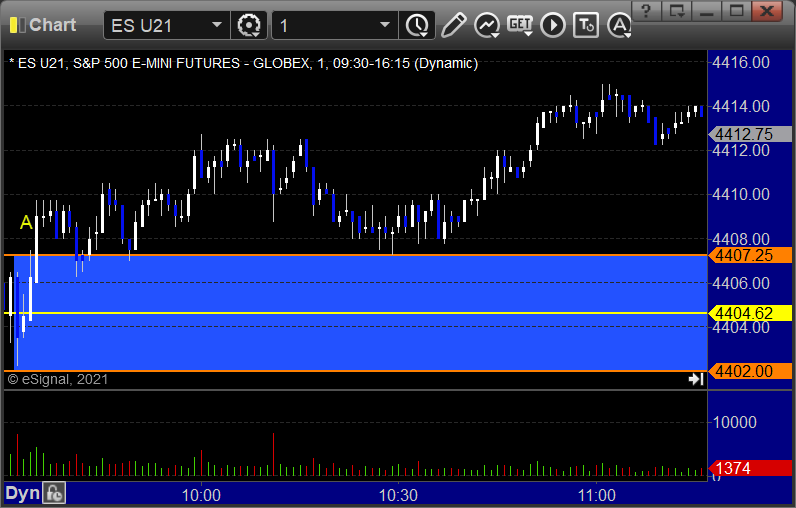Click the 10:30 time axis label
796x508 pixels.
(398, 495)
